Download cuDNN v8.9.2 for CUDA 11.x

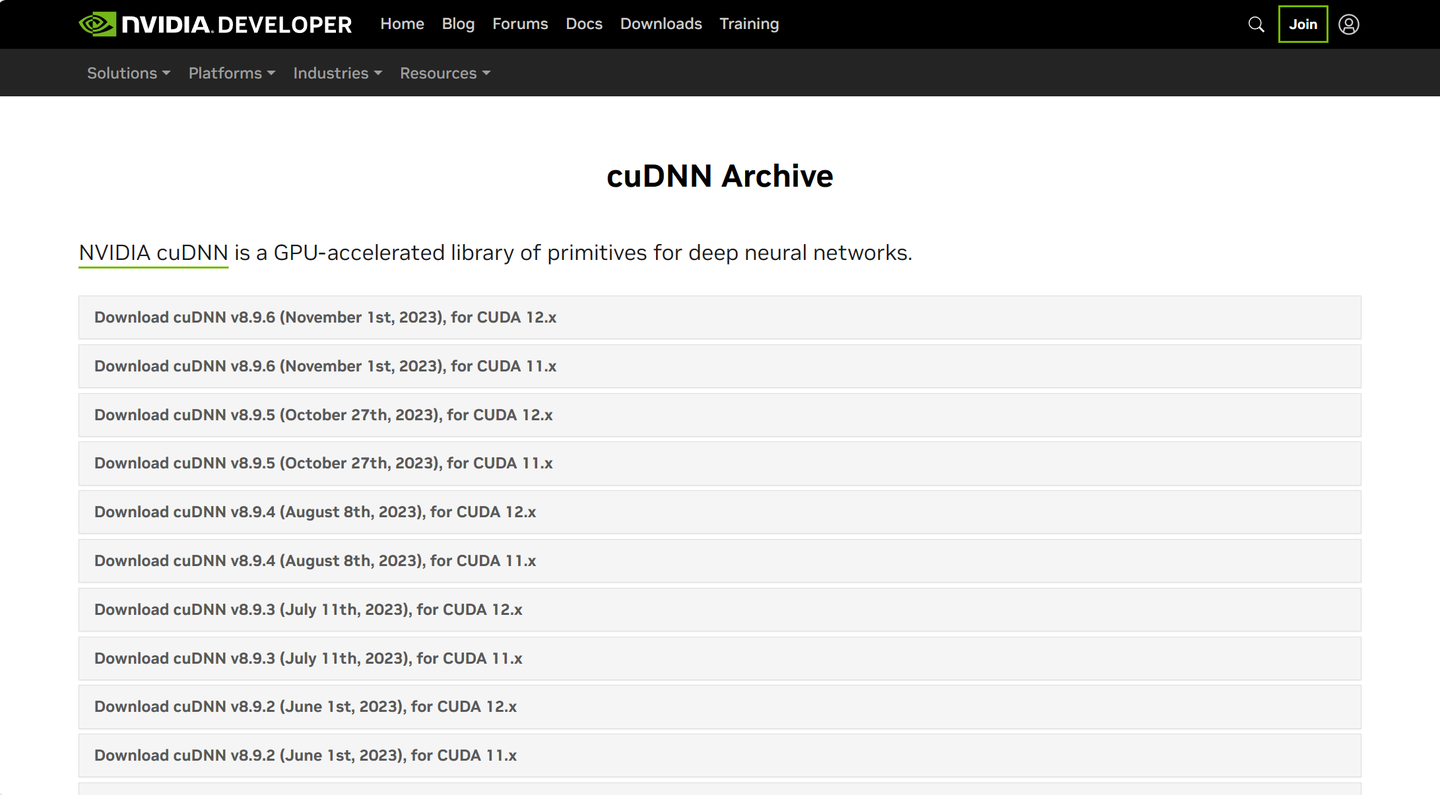(x=305, y=755)
